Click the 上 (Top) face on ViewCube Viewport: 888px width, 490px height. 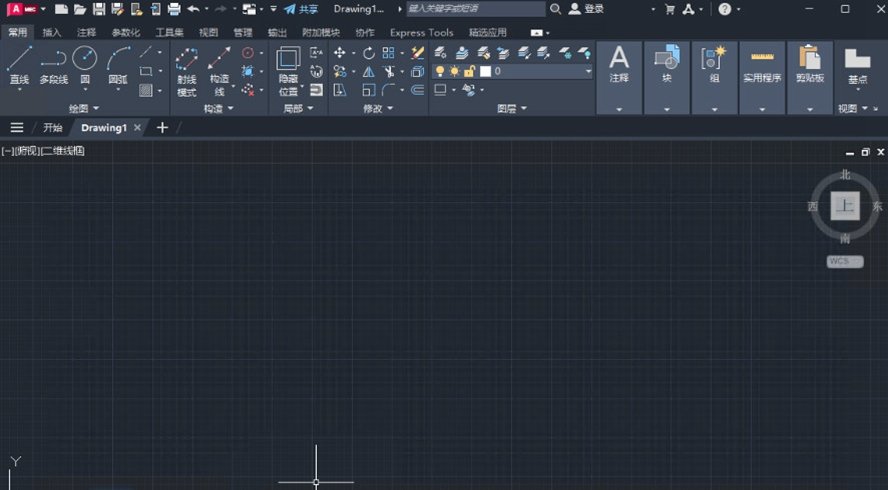pos(845,206)
